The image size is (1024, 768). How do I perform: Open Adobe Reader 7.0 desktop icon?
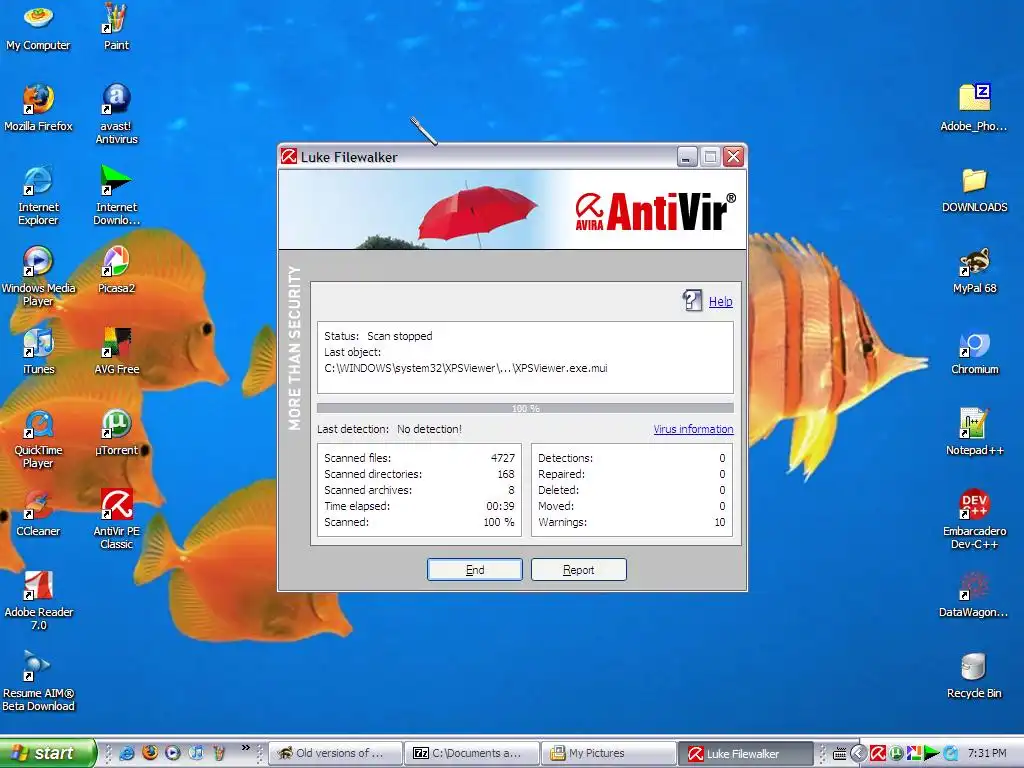(x=38, y=600)
